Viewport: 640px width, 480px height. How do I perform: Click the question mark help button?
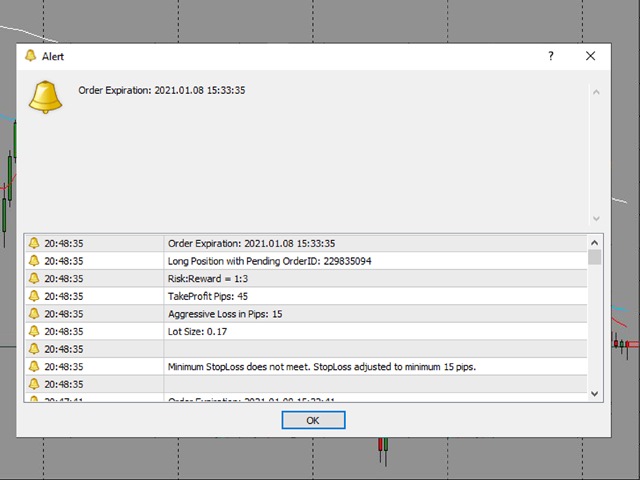551,56
